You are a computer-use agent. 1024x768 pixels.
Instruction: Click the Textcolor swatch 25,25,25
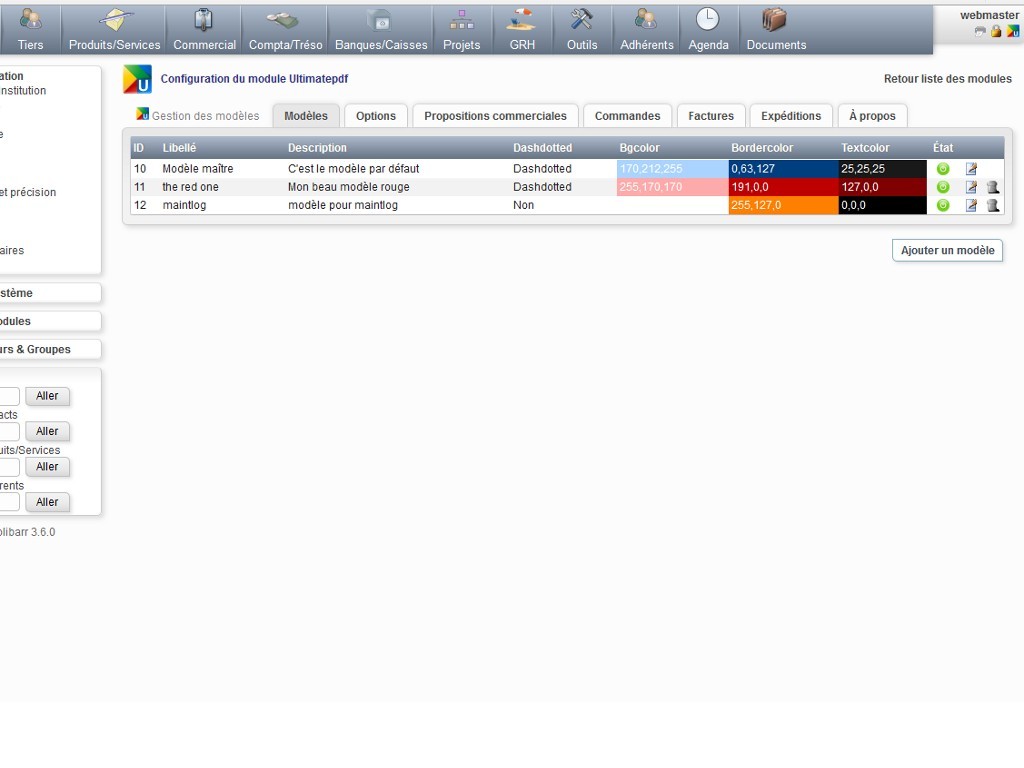tap(882, 168)
